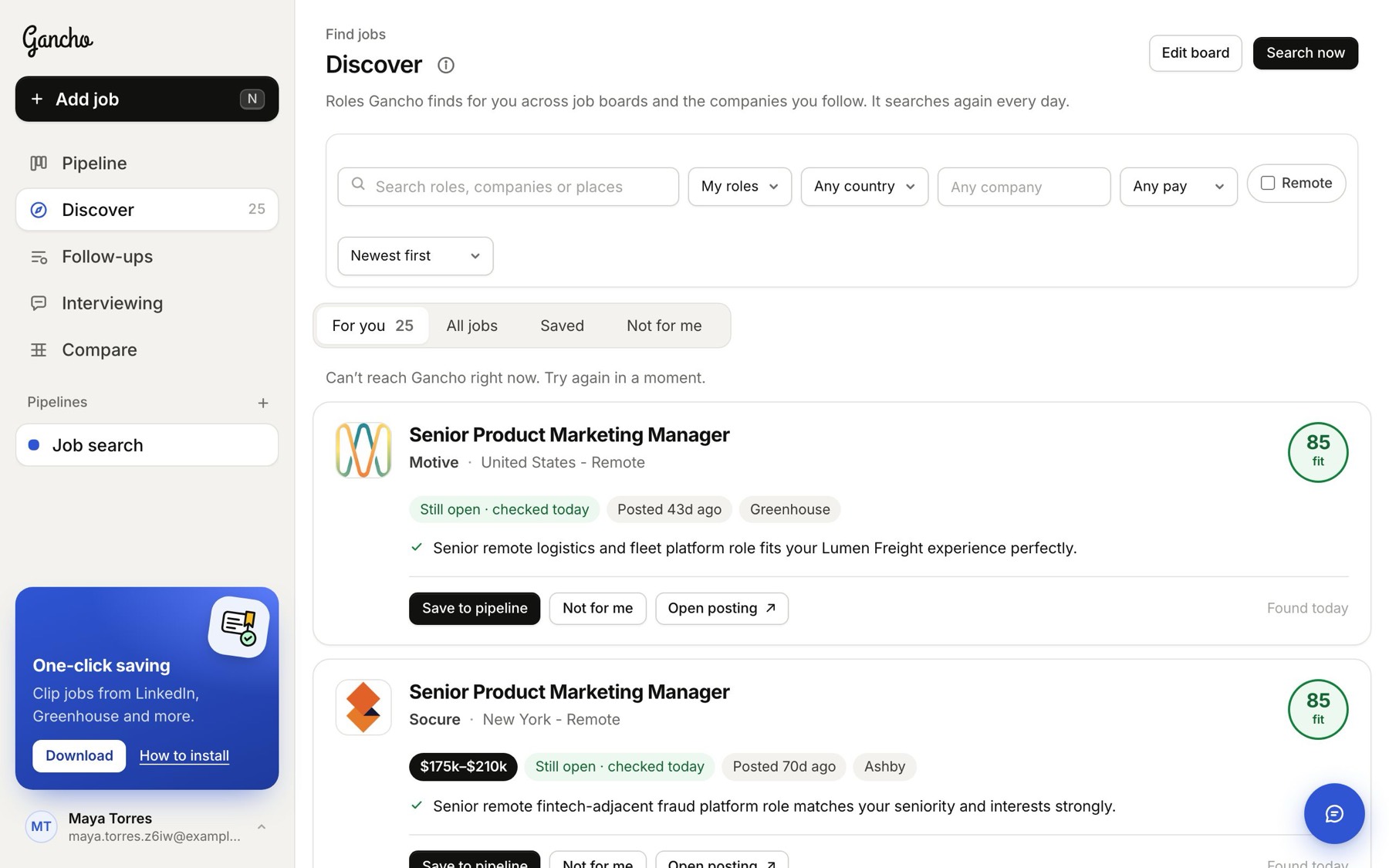
Task: Click the info icon next to Discover
Action: point(445,65)
